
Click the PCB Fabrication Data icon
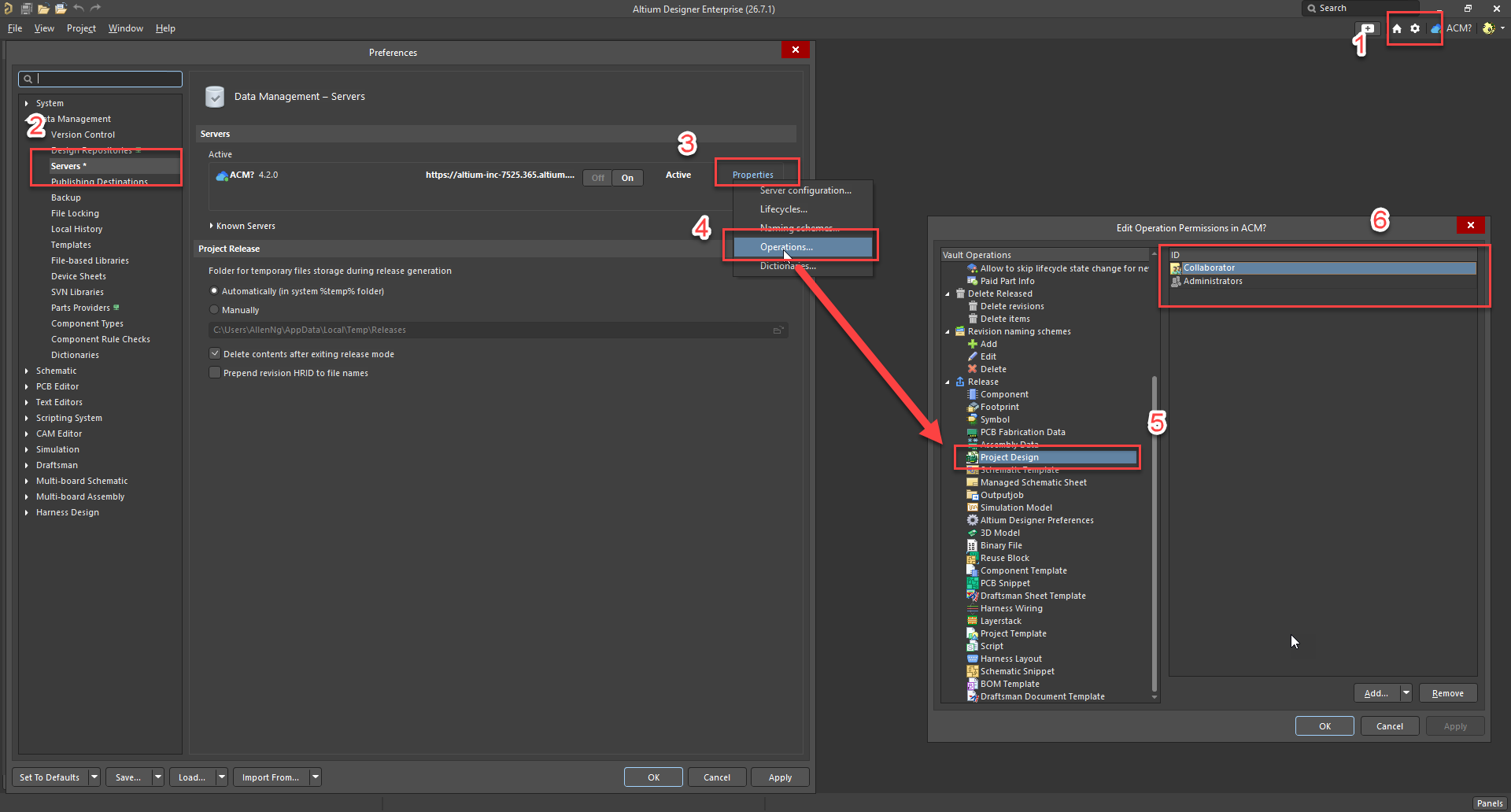(x=973, y=432)
